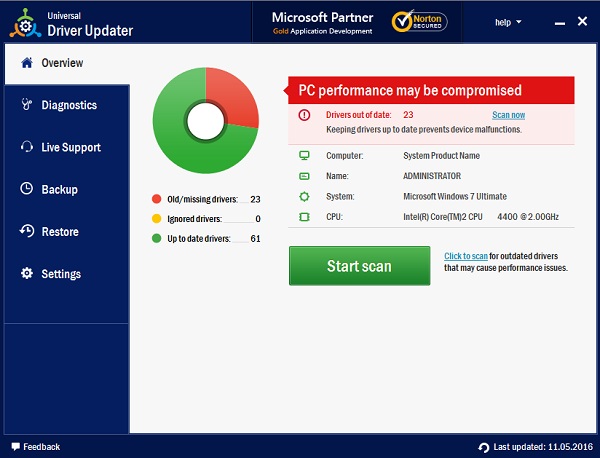Click the red slice of the pie chart

pyautogui.click(x=232, y=98)
